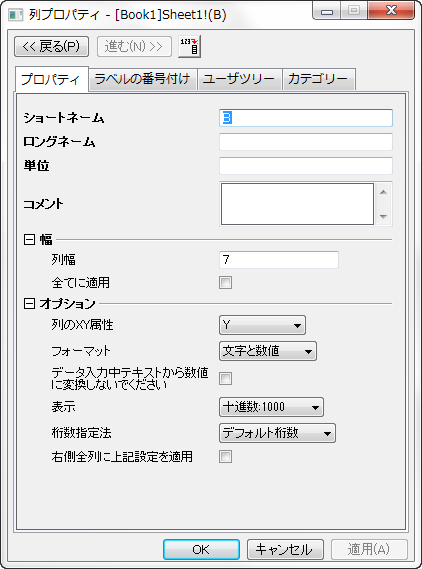Click the キャンセル button

[285, 549]
